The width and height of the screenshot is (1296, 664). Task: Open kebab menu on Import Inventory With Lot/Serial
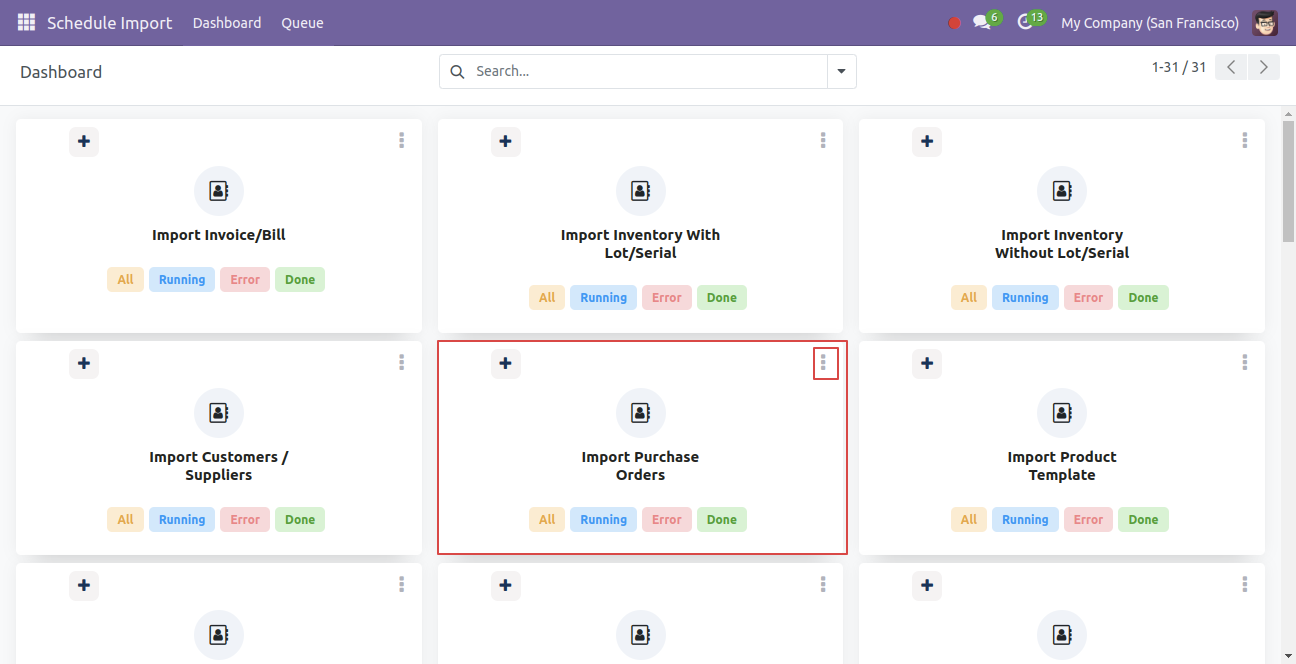(823, 140)
